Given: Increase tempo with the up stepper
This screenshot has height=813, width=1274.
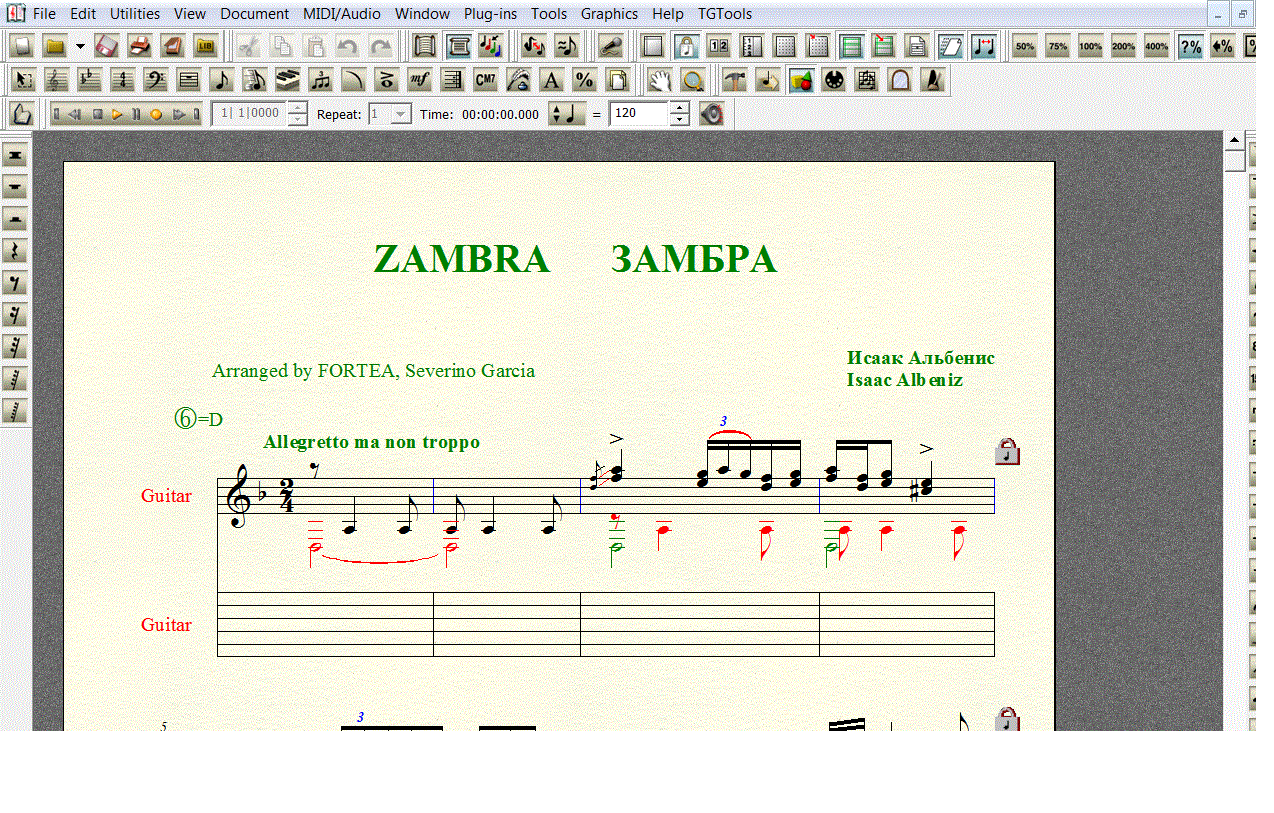Looking at the screenshot, I should [679, 108].
